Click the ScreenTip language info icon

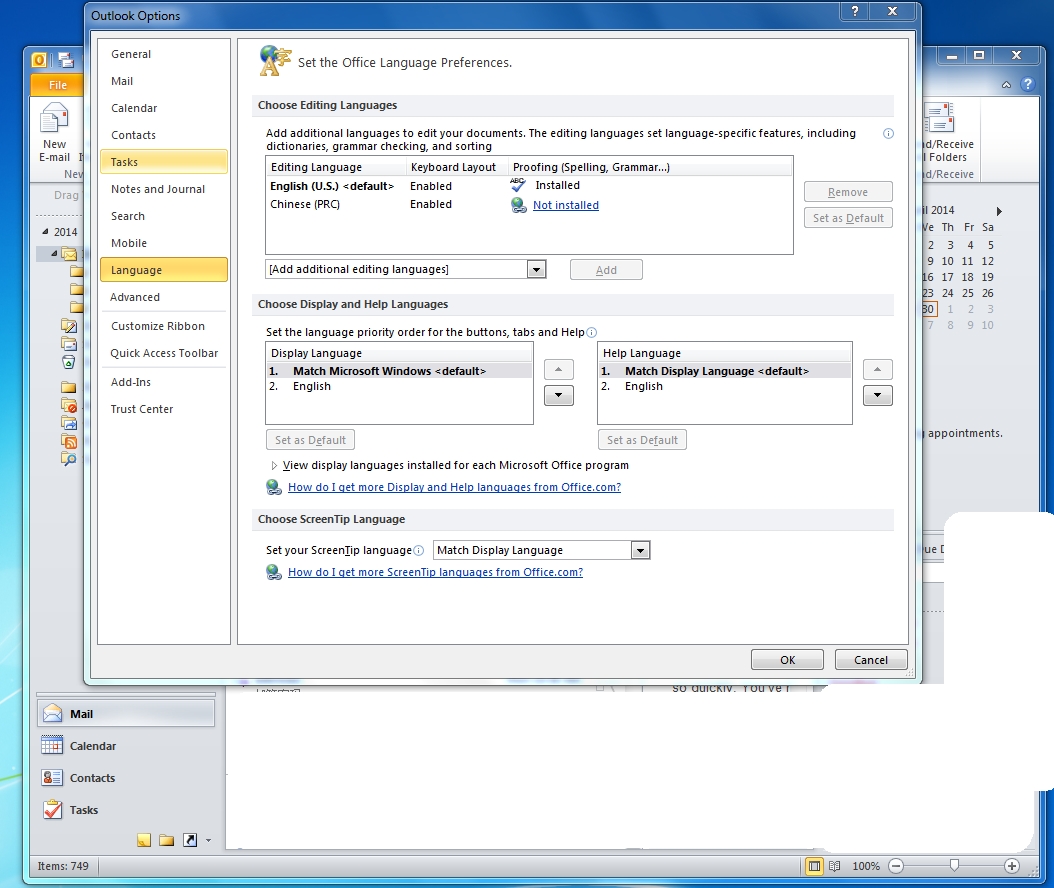pyautogui.click(x=419, y=551)
